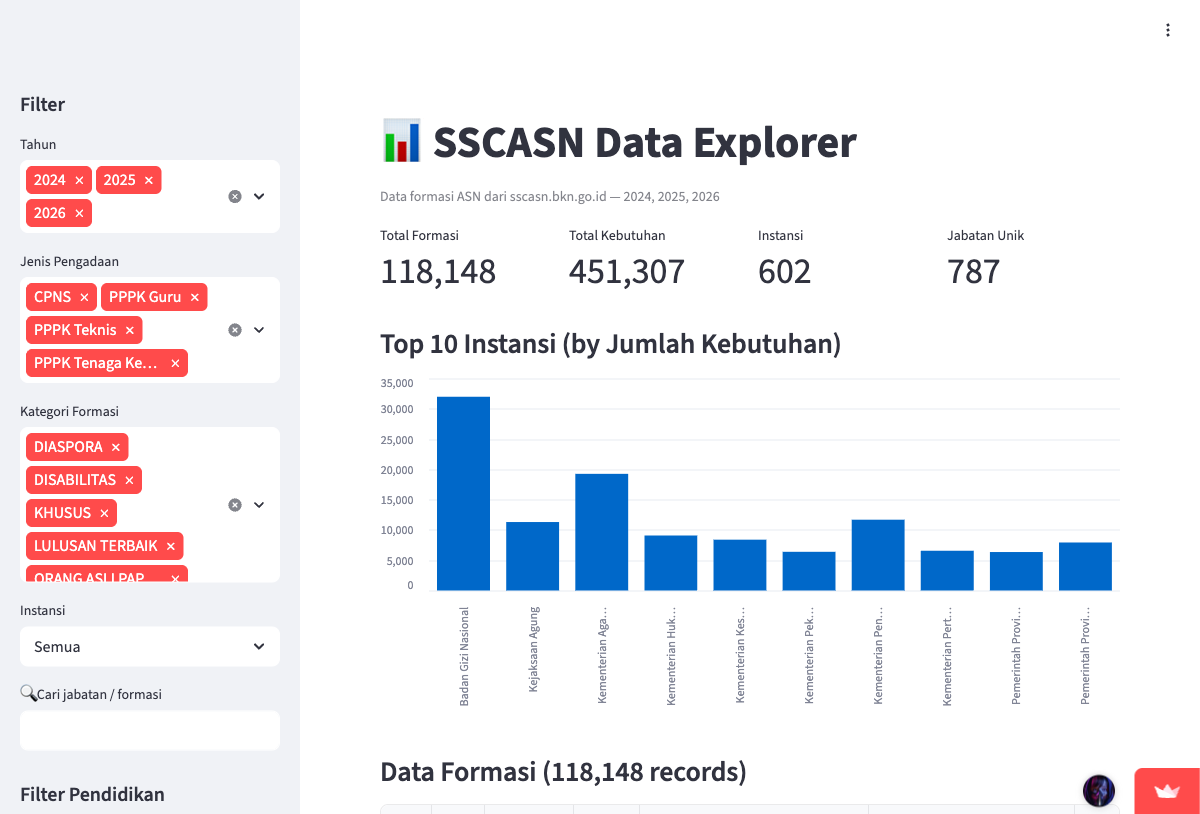Screen dimensions: 1200x814
Task: Remove the CPNS filter tag
Action: (x=85, y=297)
